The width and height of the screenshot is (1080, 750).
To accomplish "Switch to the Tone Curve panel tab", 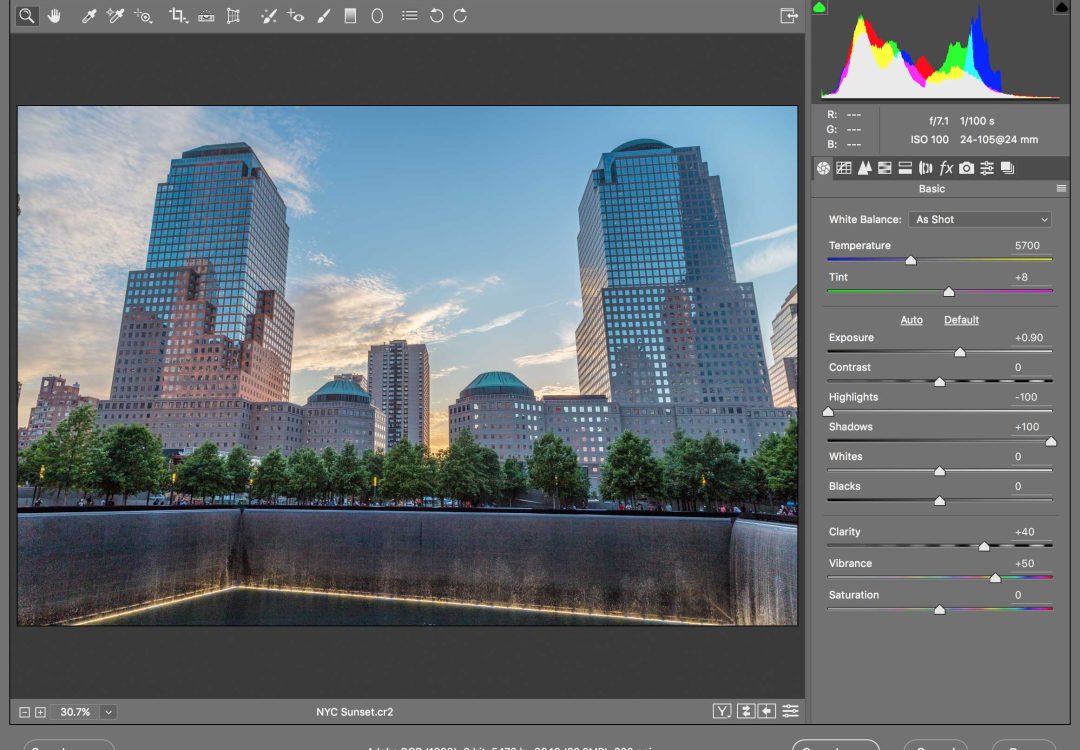I will [844, 168].
